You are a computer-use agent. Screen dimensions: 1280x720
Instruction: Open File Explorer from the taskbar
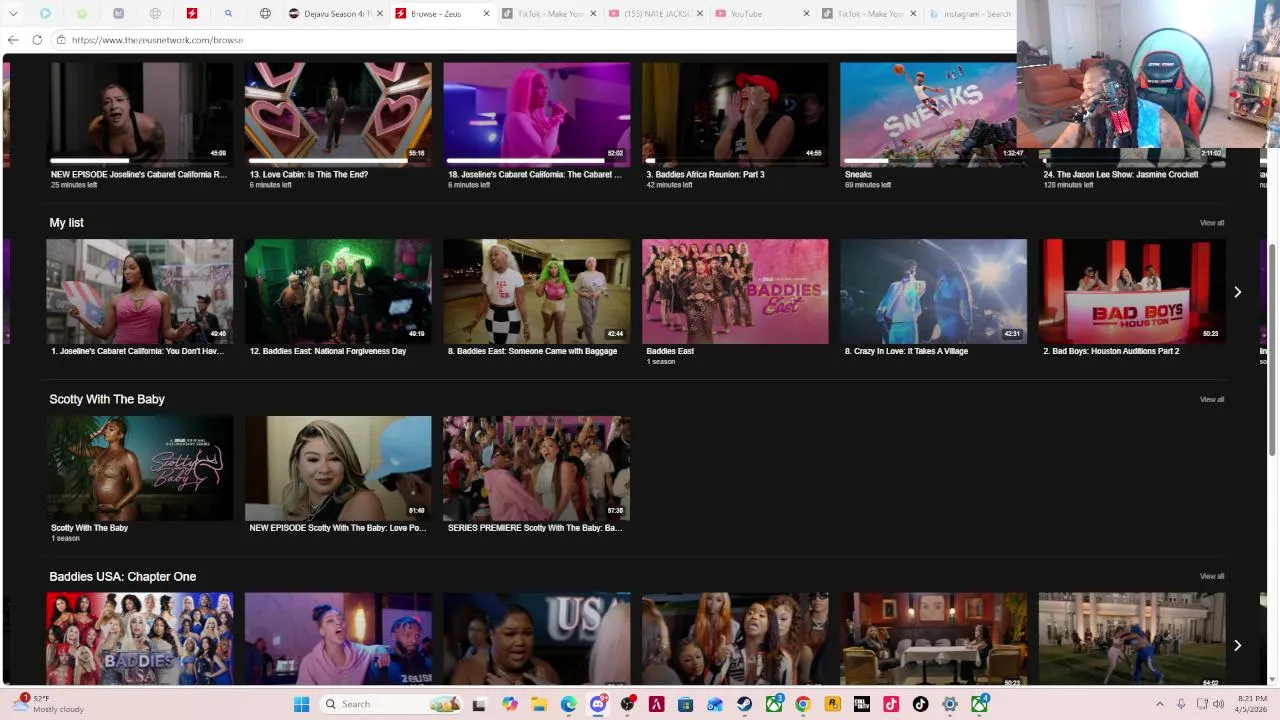[x=539, y=704]
